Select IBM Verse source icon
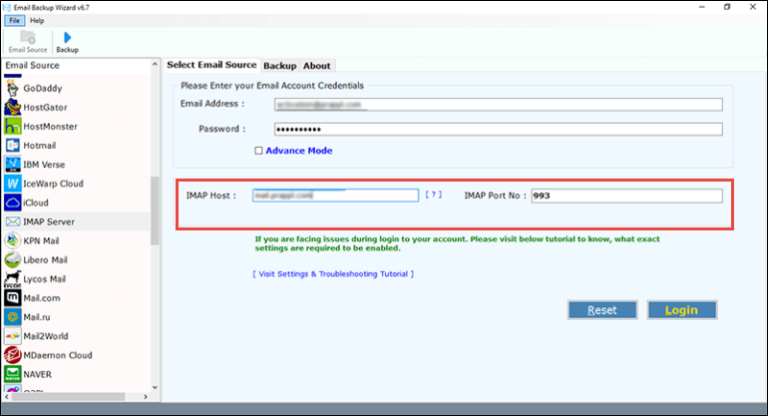Image resolution: width=768 pixels, height=416 pixels. pyautogui.click(x=12, y=165)
